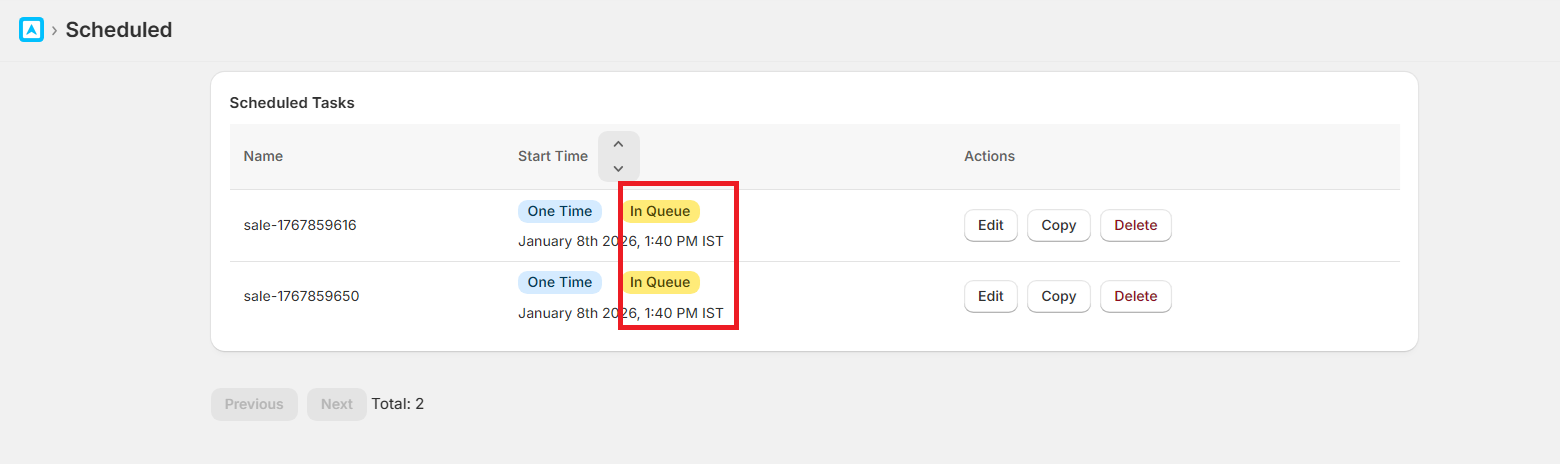Go to the Previous page

click(x=254, y=404)
